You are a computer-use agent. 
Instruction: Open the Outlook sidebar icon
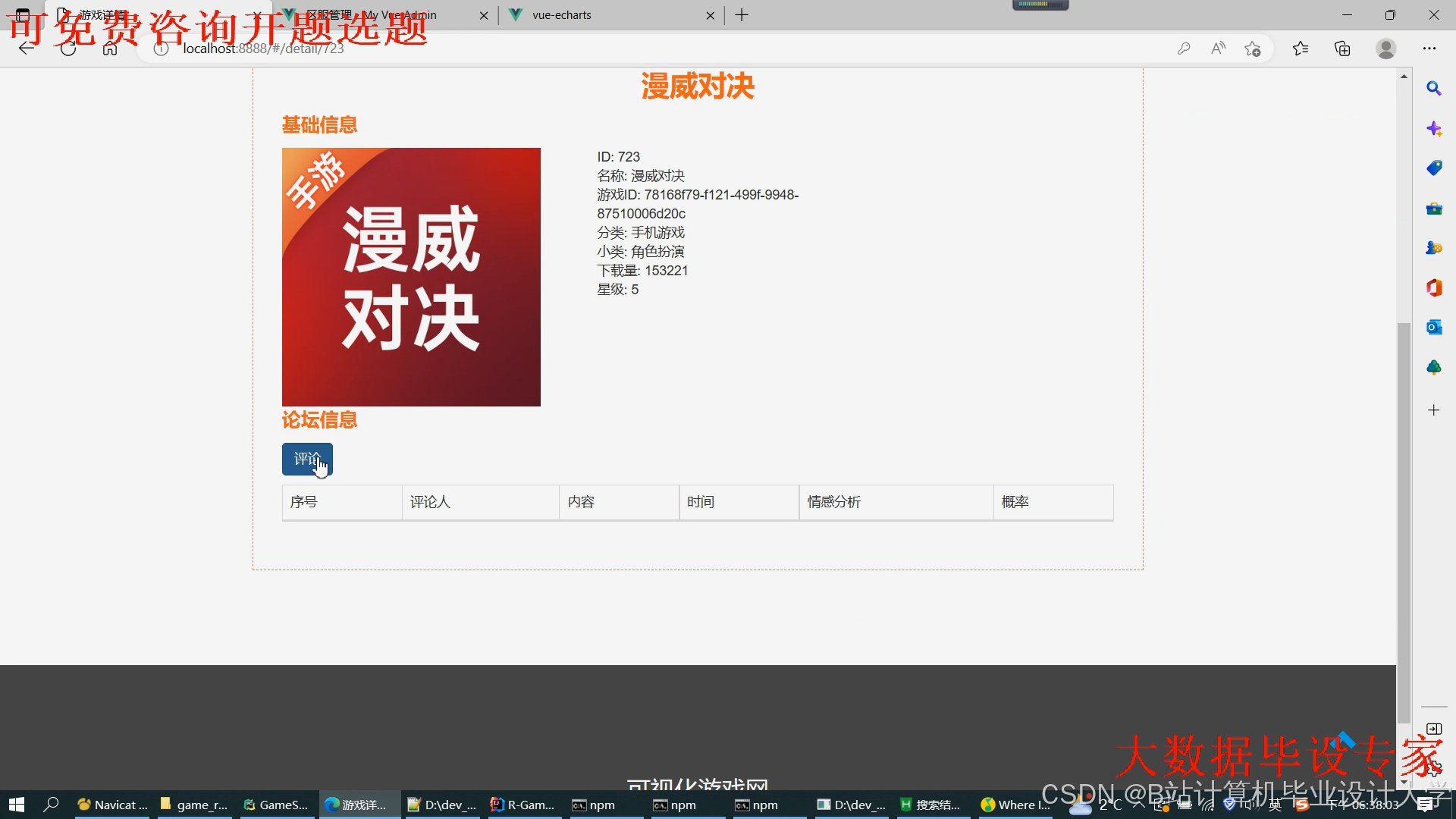tap(1433, 327)
